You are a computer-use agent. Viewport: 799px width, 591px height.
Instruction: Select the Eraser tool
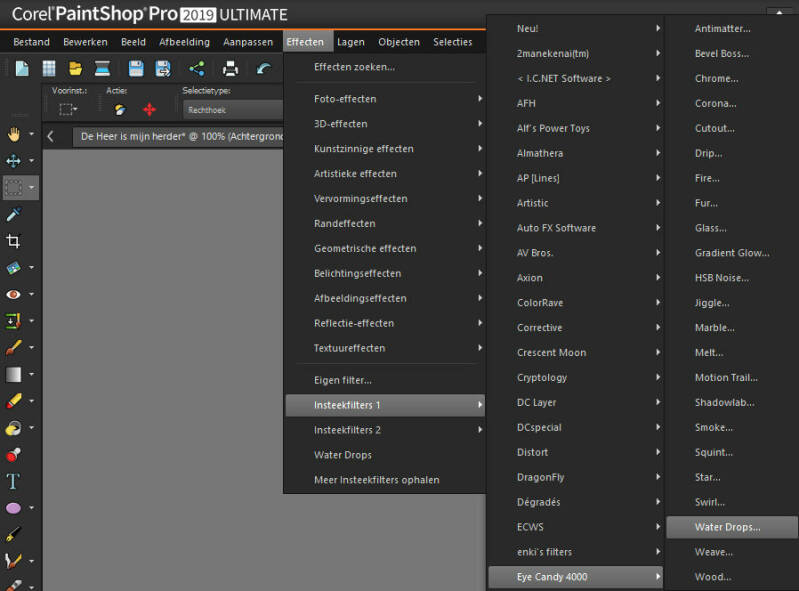pos(13,401)
